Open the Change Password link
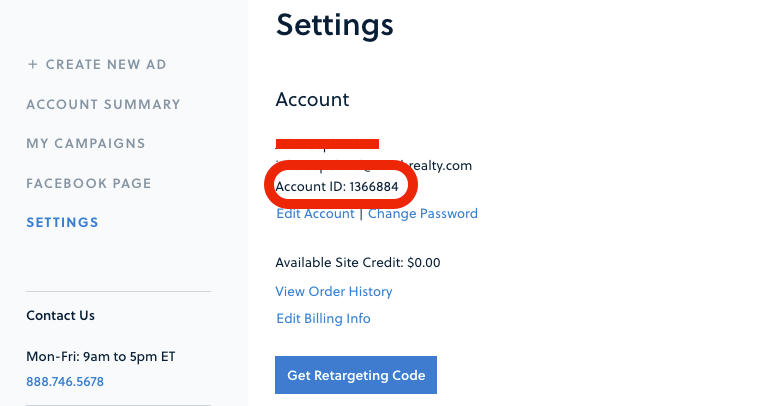Viewport: 784px width, 406px height. 423,213
